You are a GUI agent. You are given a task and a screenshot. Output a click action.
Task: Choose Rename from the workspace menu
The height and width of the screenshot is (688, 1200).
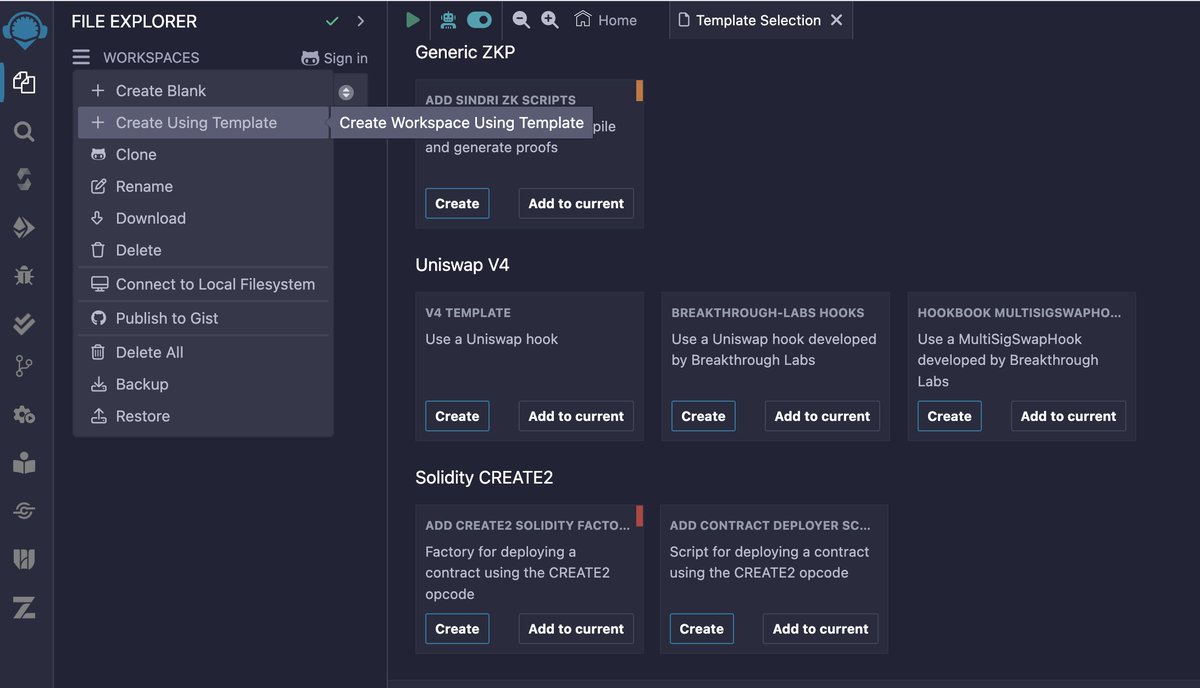tap(203, 187)
